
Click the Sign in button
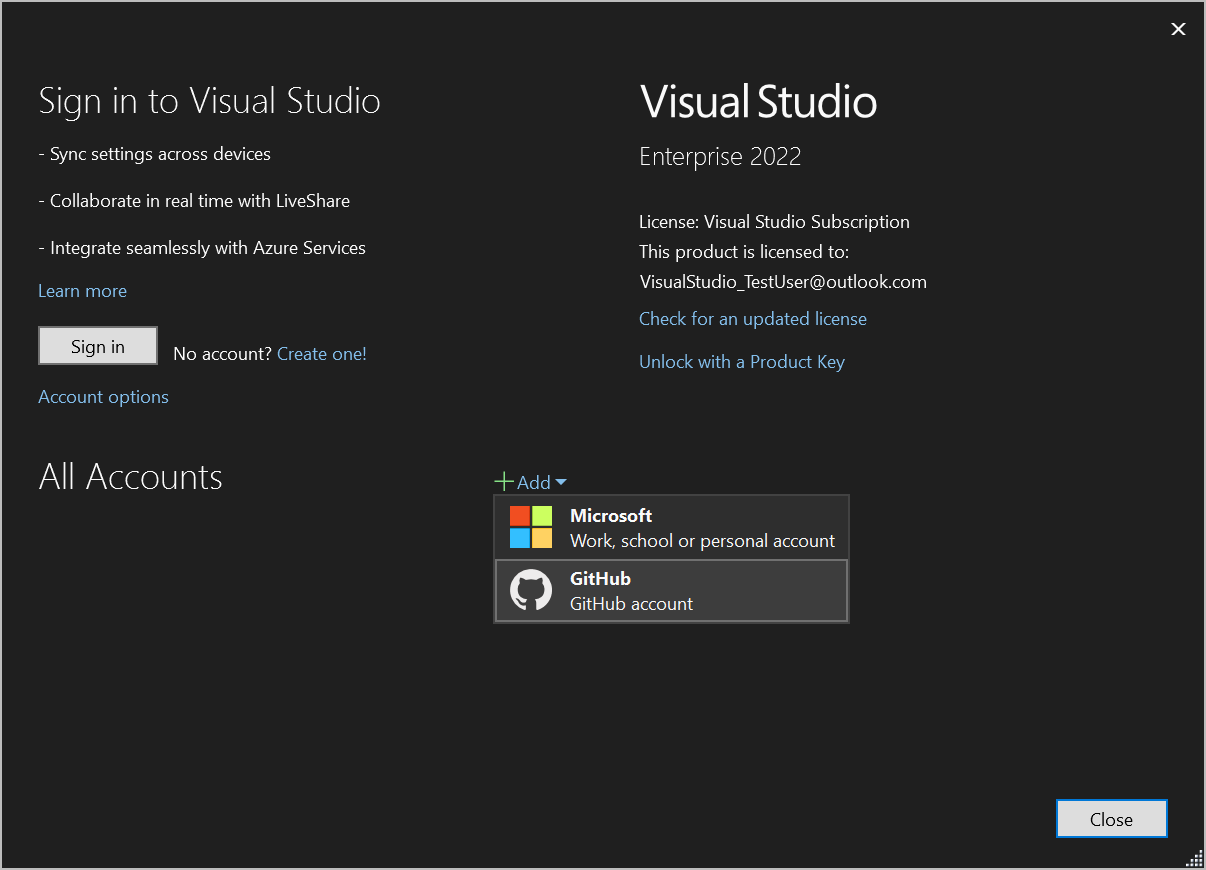(97, 345)
